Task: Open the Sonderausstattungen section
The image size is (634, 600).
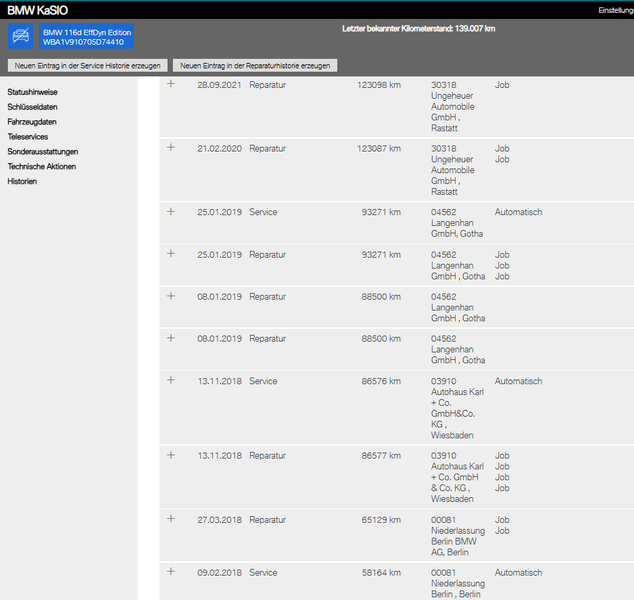Action: 43,152
